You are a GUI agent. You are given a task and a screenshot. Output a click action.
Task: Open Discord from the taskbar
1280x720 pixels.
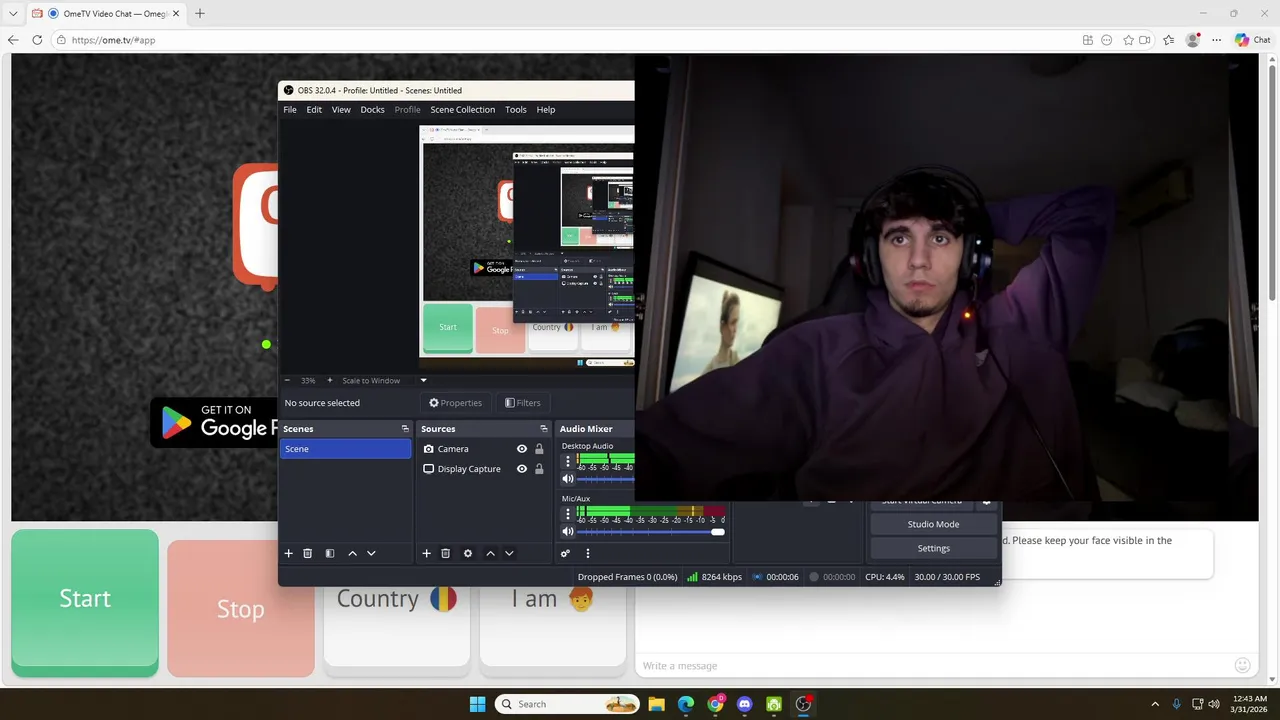(744, 704)
